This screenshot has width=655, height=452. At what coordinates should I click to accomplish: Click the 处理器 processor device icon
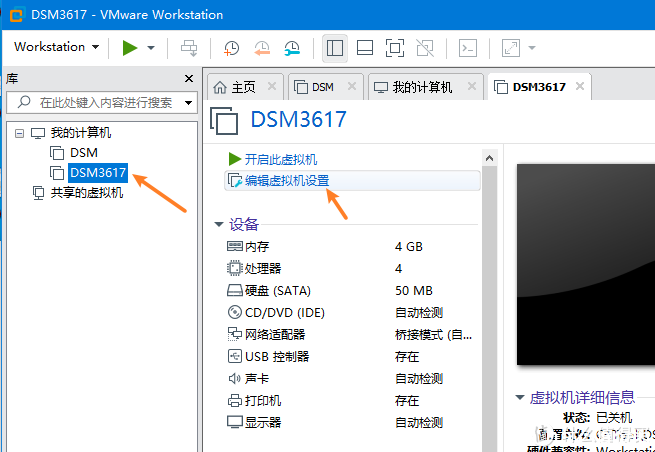point(234,268)
